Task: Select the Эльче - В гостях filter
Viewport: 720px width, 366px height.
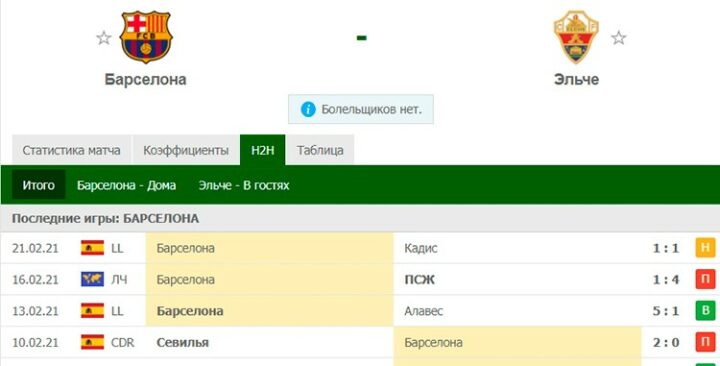Action: point(244,185)
